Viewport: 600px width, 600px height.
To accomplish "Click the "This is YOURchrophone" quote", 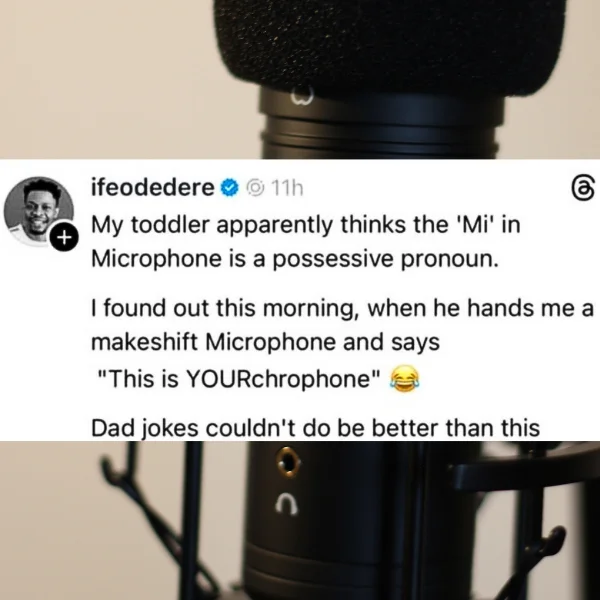I will (x=239, y=378).
